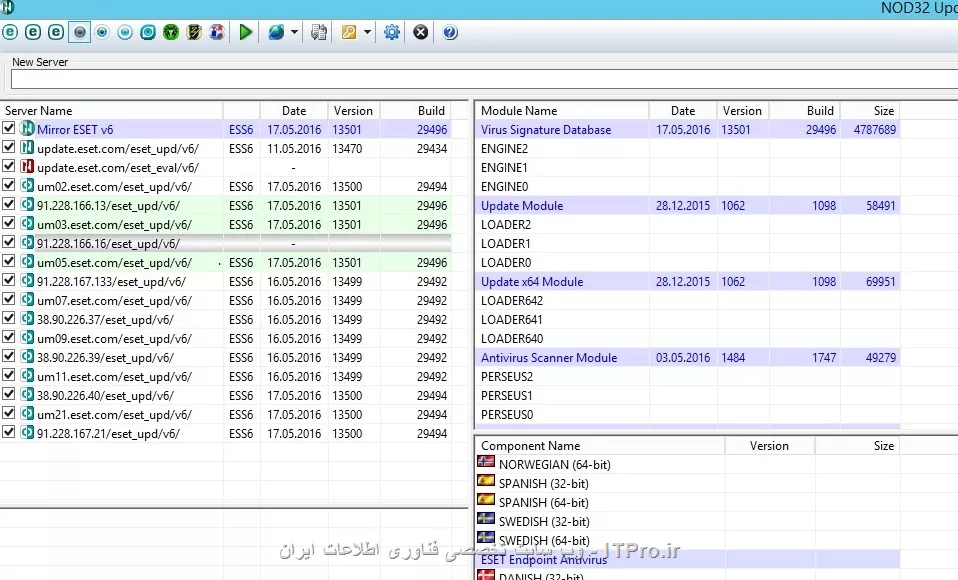The width and height of the screenshot is (958, 580).
Task: Select the 91.228.167.133/eset_upd/v6/ server row
Action: pos(226,282)
